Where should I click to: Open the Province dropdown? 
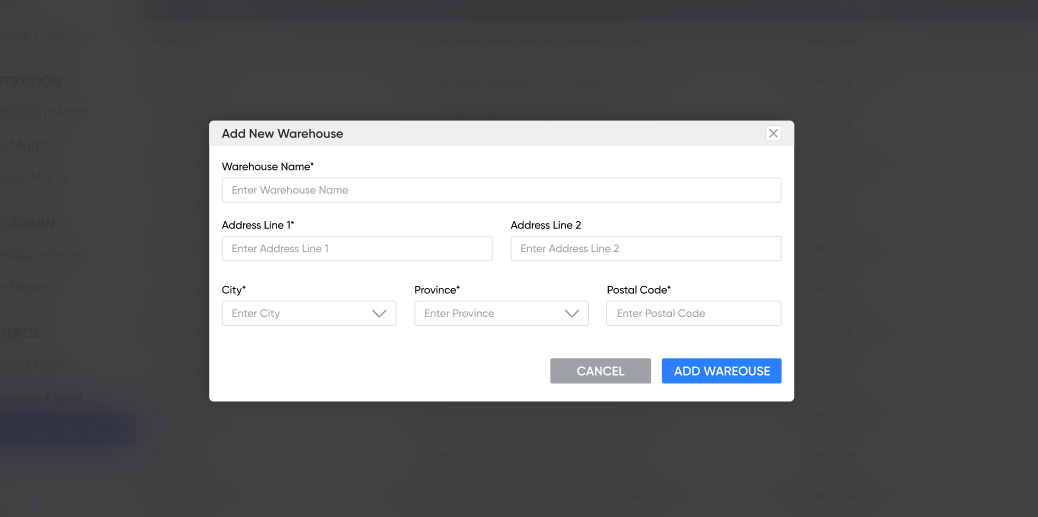pyautogui.click(x=501, y=313)
